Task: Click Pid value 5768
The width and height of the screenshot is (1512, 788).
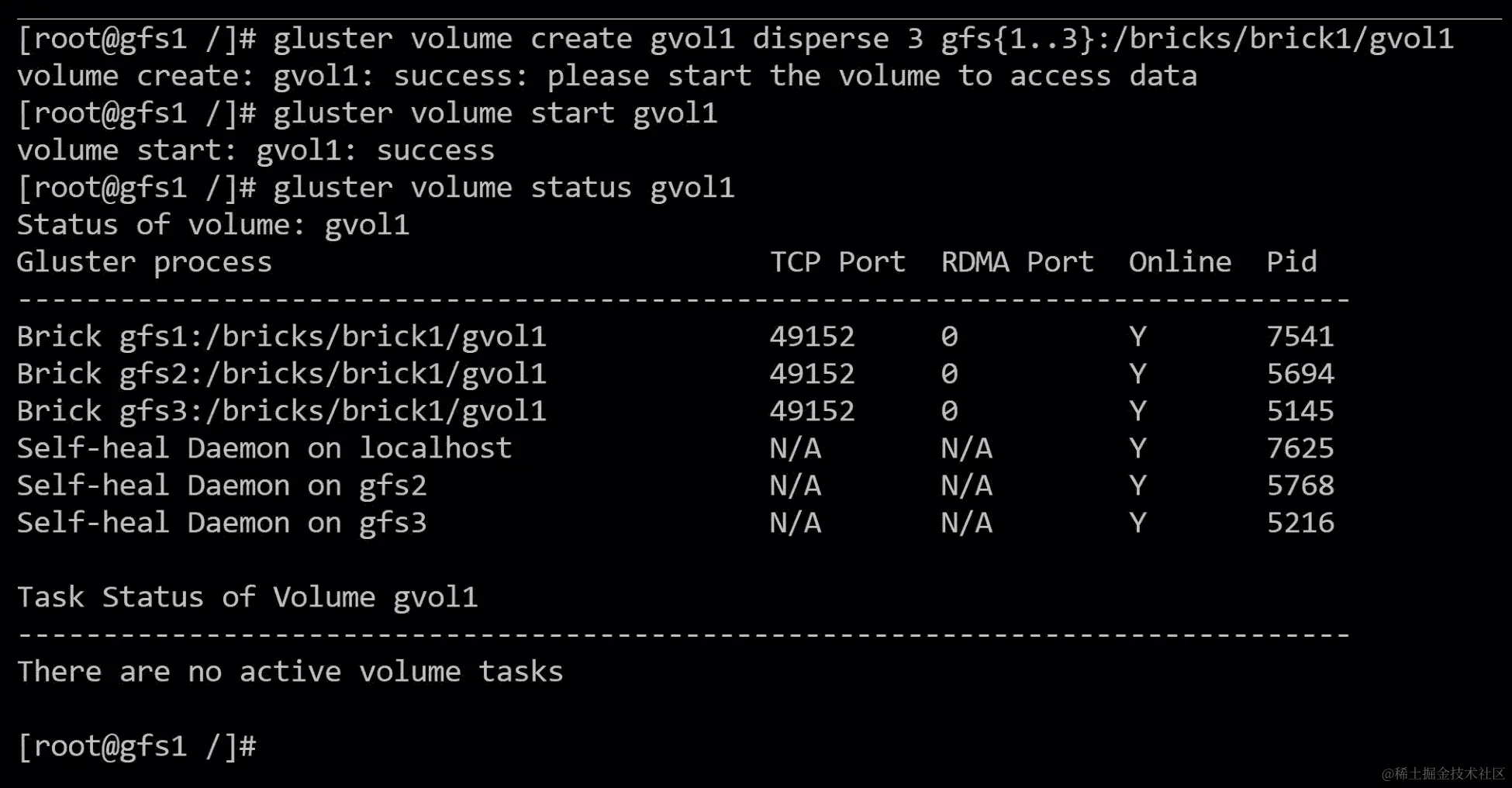Action: (1300, 486)
